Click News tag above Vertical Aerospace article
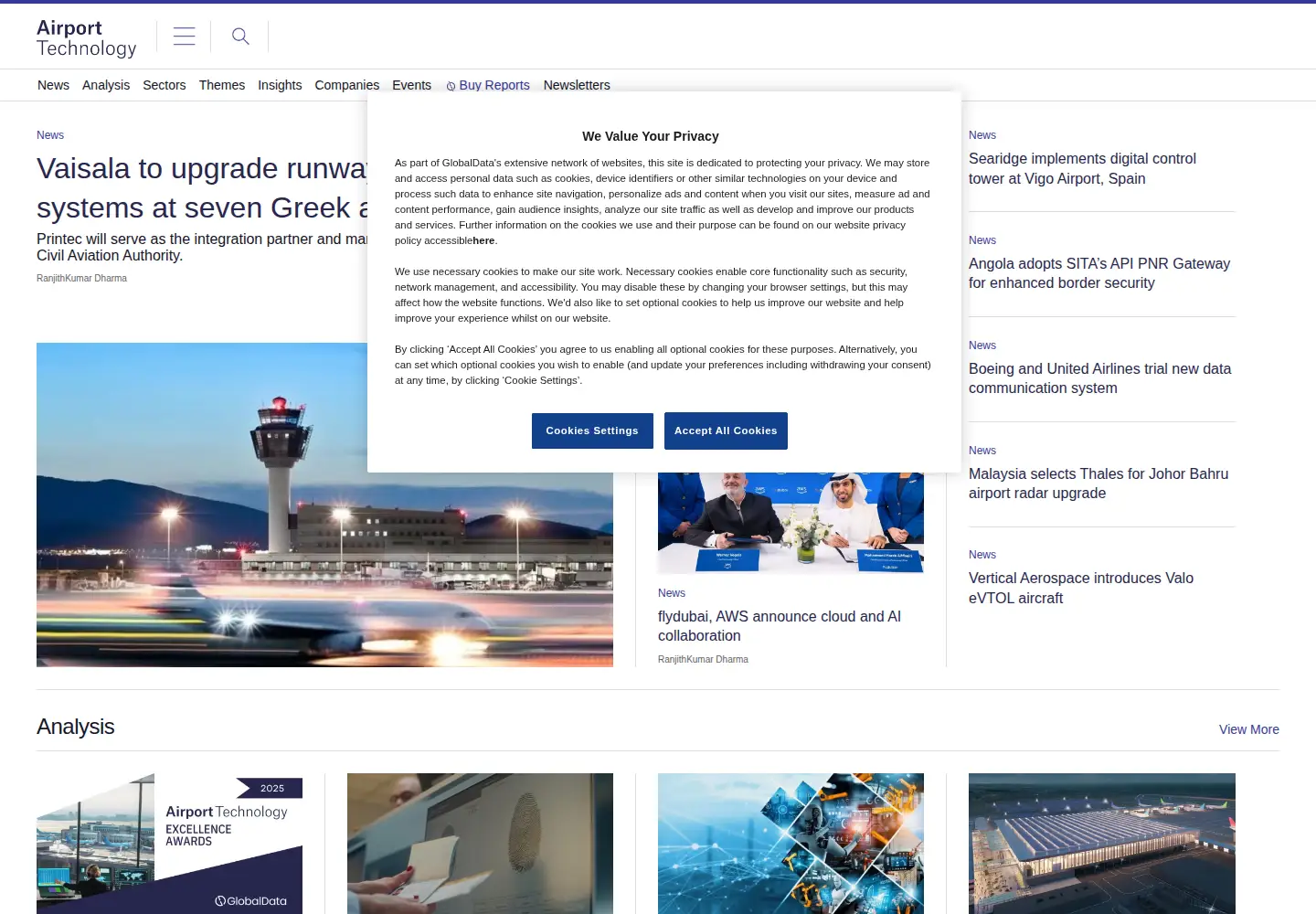This screenshot has height=914, width=1316. click(x=982, y=555)
